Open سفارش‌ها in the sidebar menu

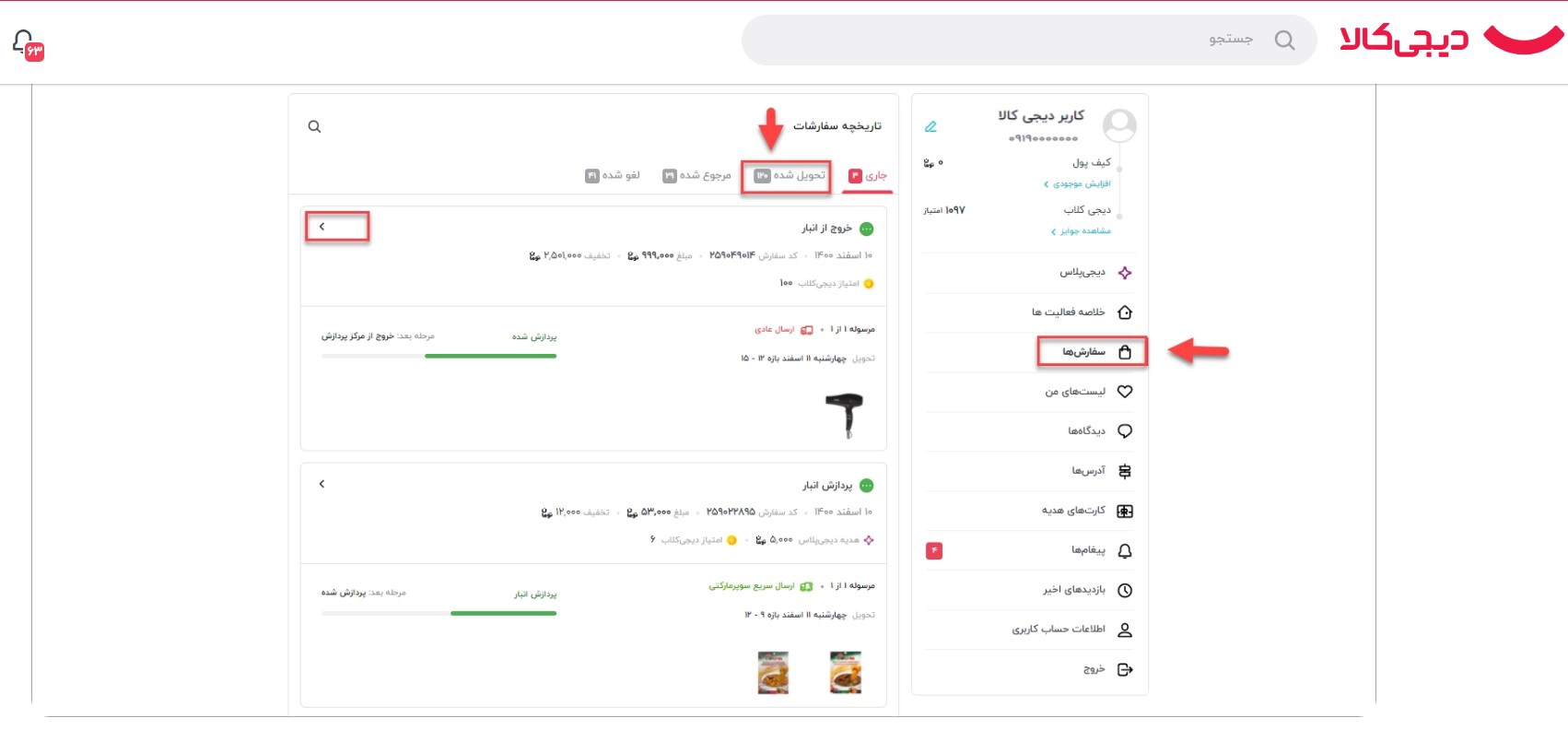[x=1093, y=352]
